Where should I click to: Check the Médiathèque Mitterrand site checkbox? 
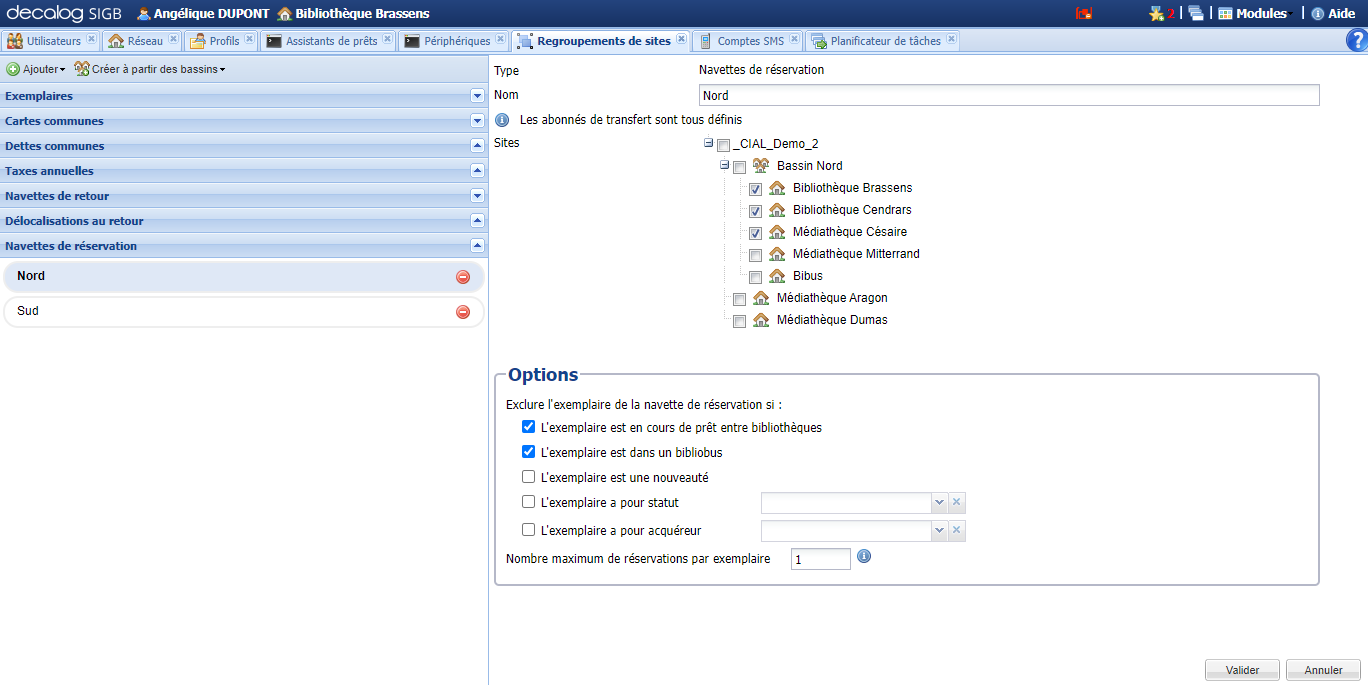click(x=755, y=255)
